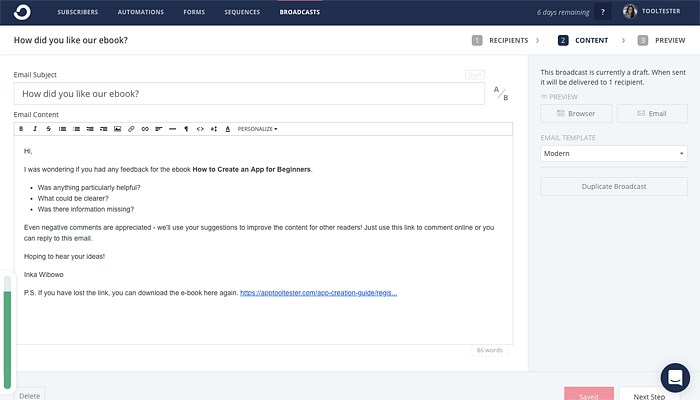Go to the Preview step
Image resolution: width=700 pixels, height=400 pixels.
pos(661,41)
